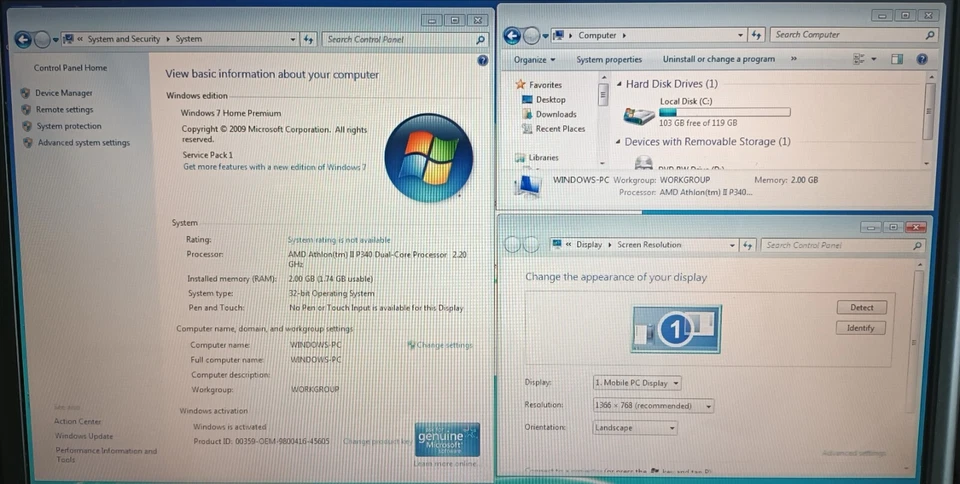Click Device Manager link text

pos(64,93)
